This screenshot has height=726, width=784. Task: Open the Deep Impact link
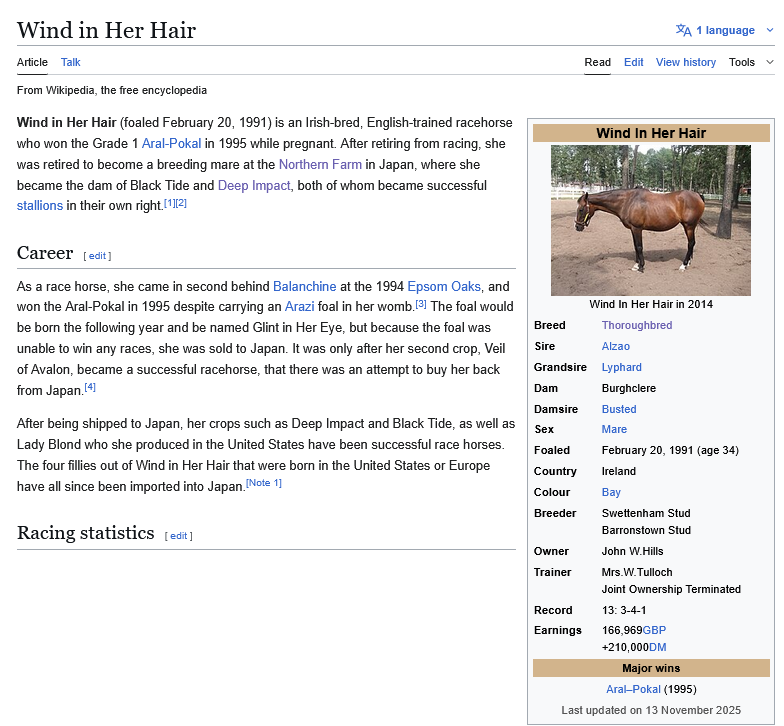[254, 186]
